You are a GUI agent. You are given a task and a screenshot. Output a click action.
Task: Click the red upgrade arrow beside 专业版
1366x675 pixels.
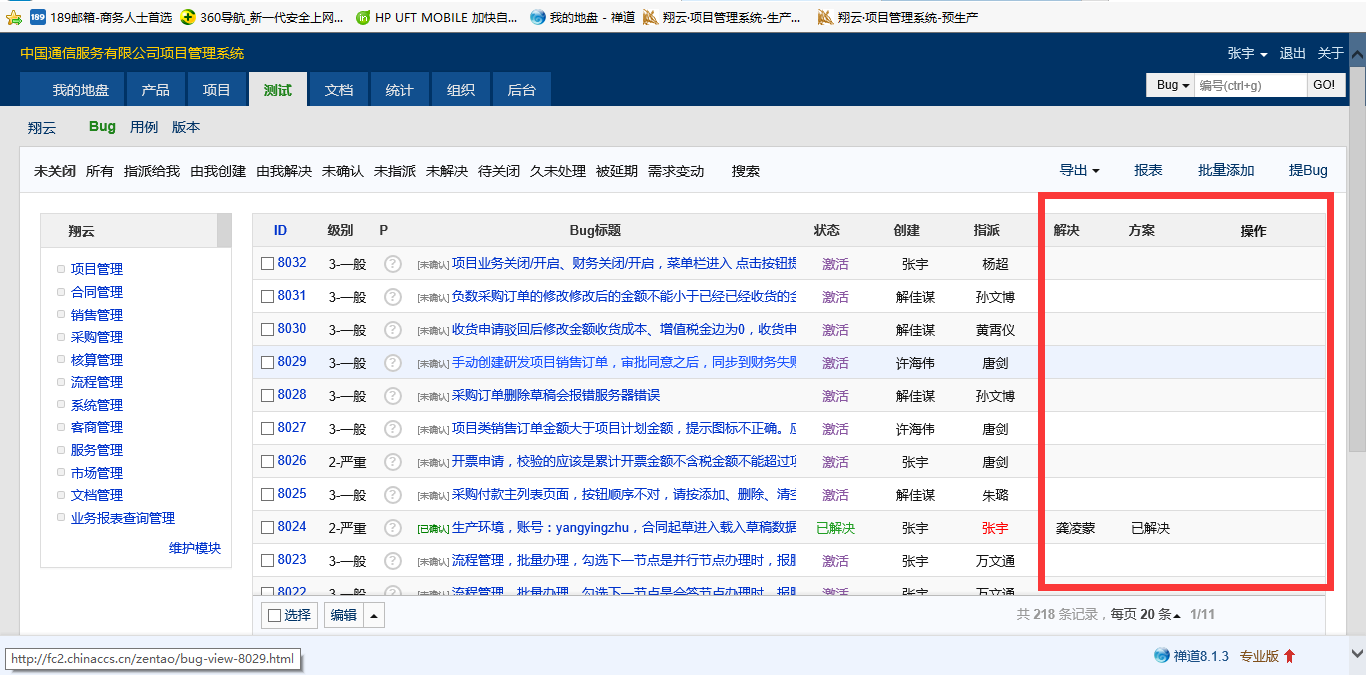1290,656
